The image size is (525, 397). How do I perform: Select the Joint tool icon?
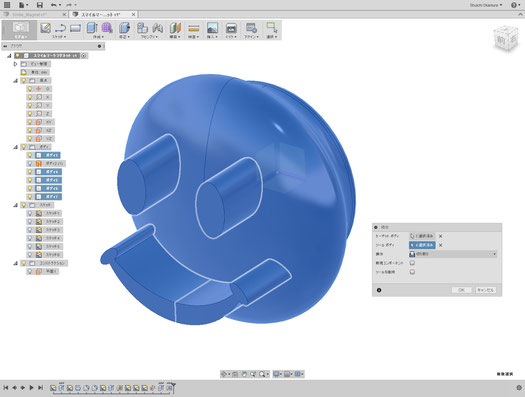click(x=157, y=28)
